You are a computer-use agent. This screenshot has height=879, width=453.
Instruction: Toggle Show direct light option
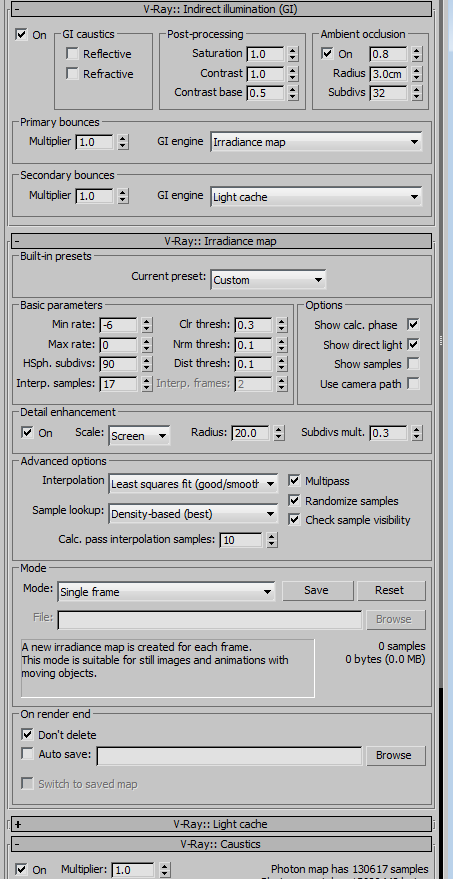(x=414, y=344)
